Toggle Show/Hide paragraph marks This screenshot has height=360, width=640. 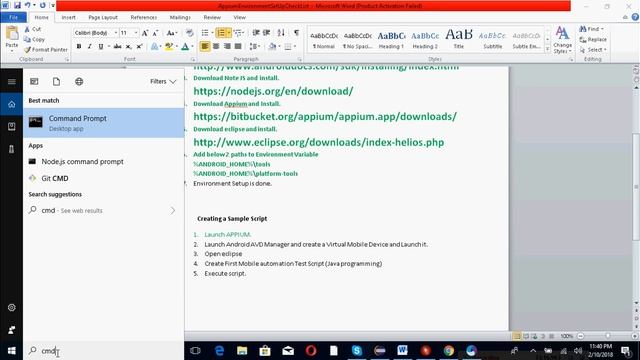[x=296, y=33]
